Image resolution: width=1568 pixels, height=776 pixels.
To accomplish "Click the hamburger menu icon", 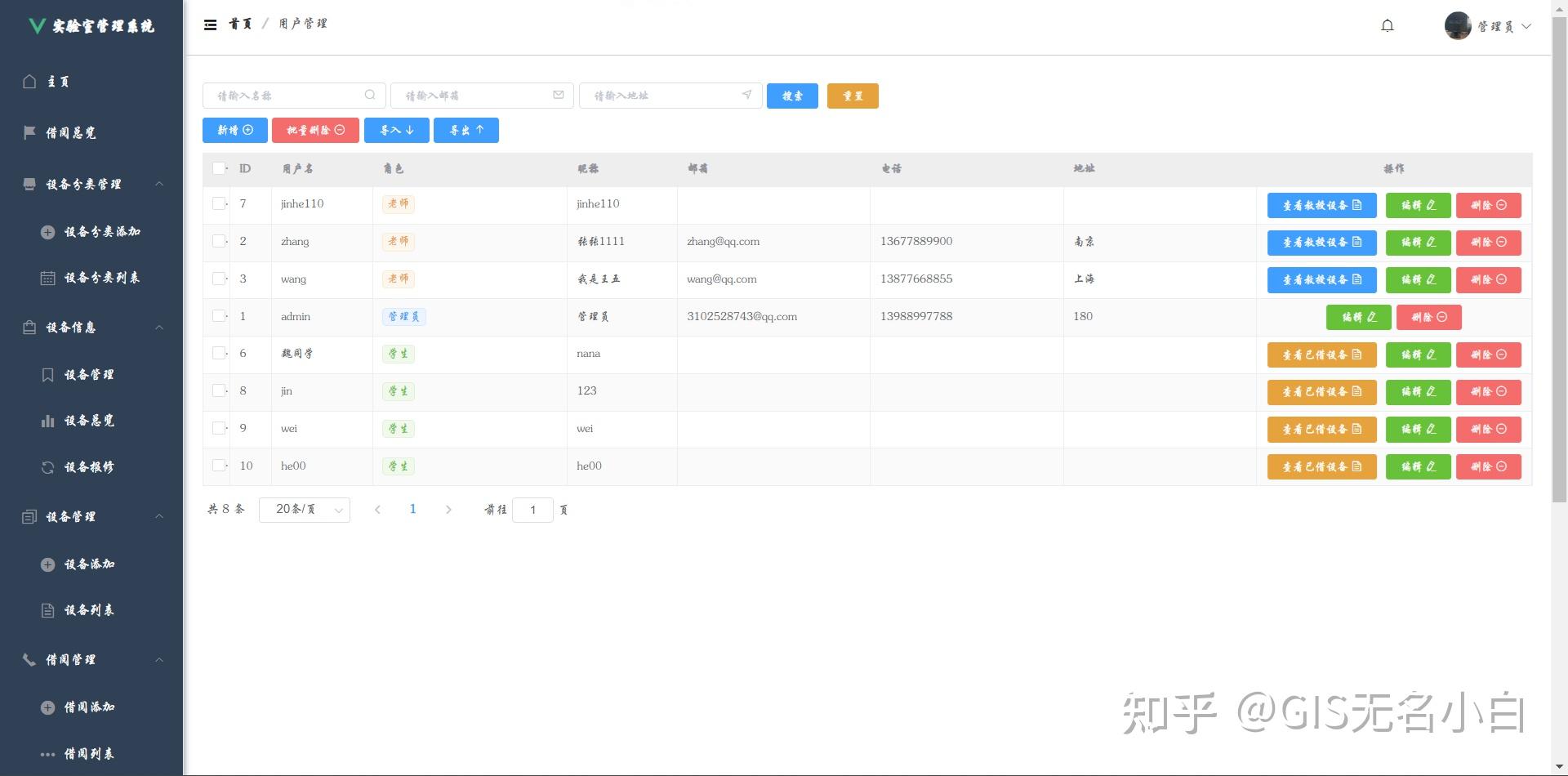I will click(211, 25).
